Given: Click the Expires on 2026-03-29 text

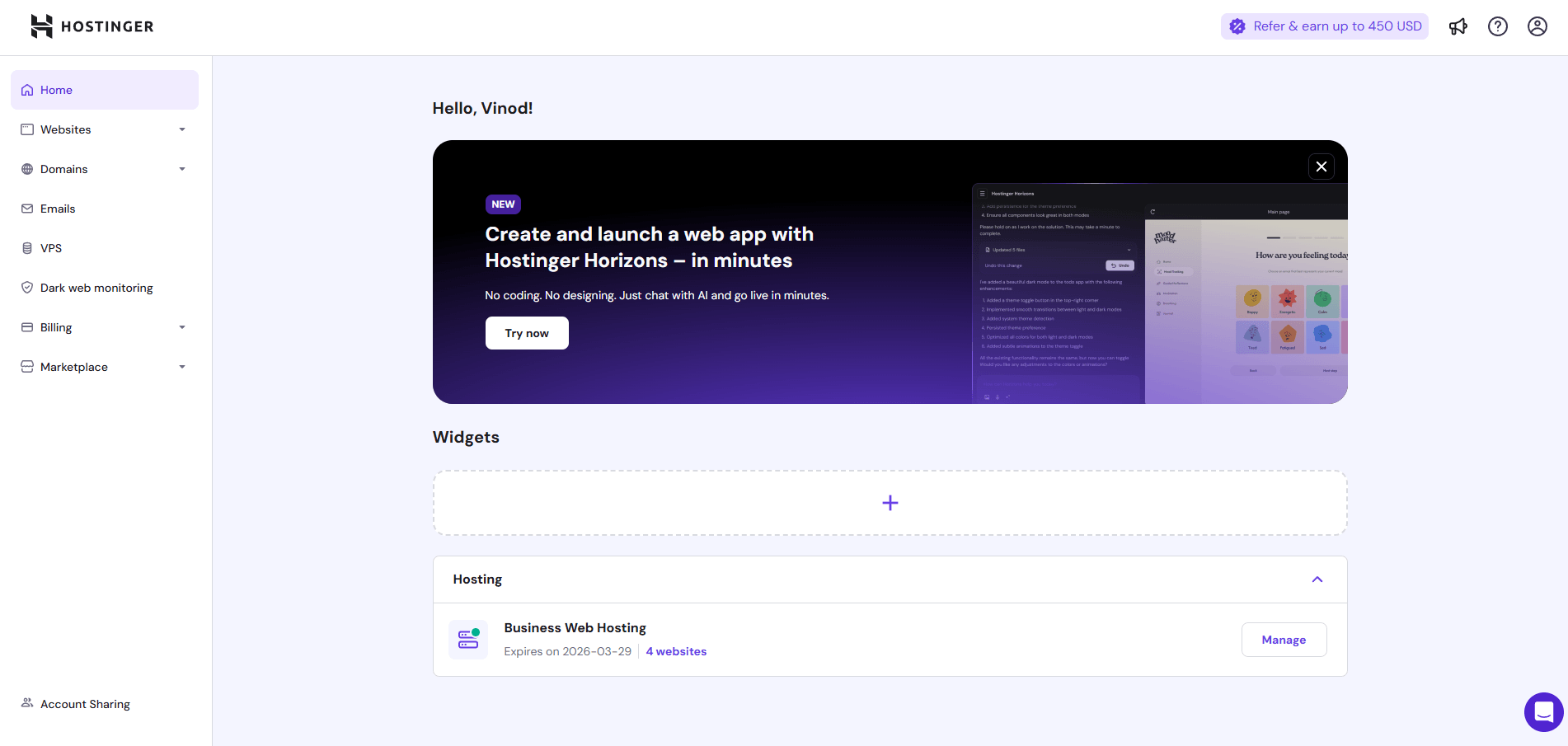Looking at the screenshot, I should pyautogui.click(x=567, y=651).
